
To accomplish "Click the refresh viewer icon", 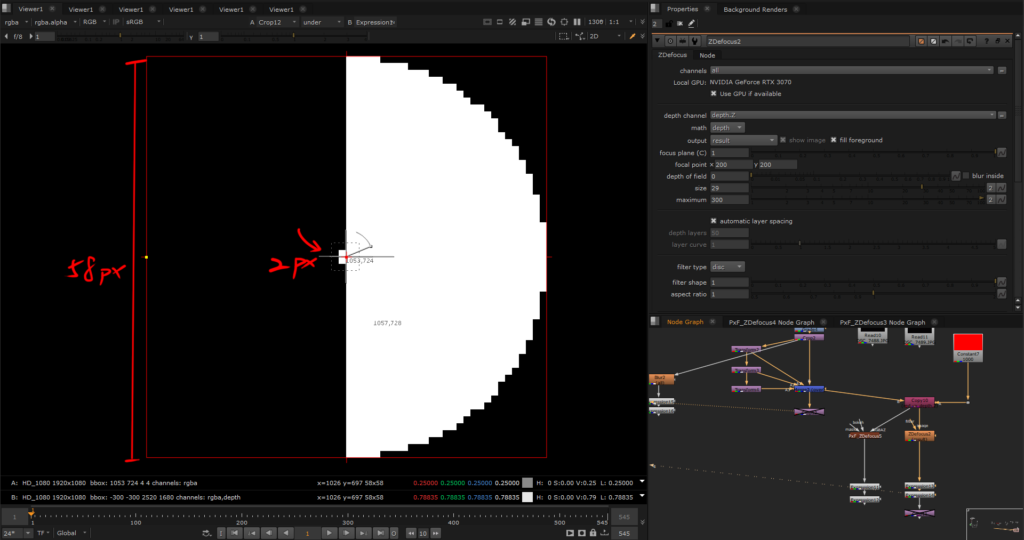I will 551,22.
